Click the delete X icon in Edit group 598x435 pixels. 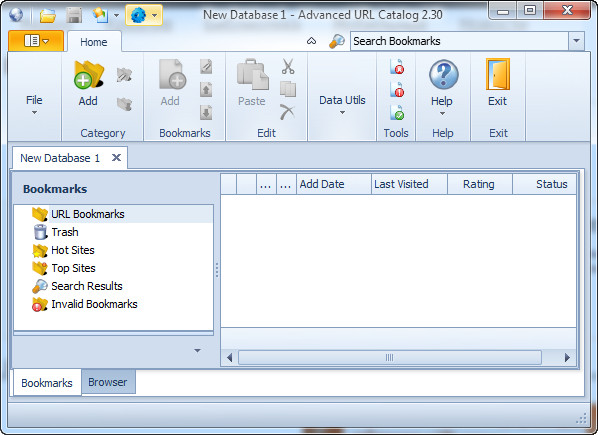pyautogui.click(x=287, y=112)
